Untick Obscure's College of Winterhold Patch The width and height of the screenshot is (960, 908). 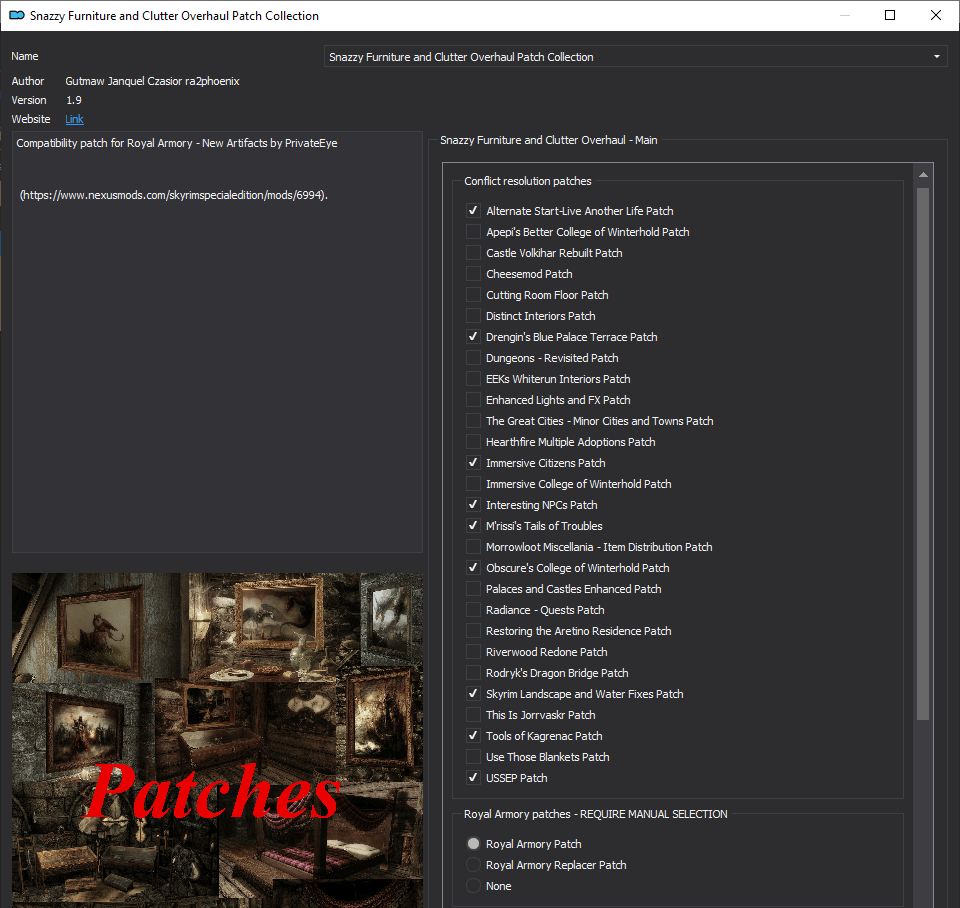tap(473, 568)
